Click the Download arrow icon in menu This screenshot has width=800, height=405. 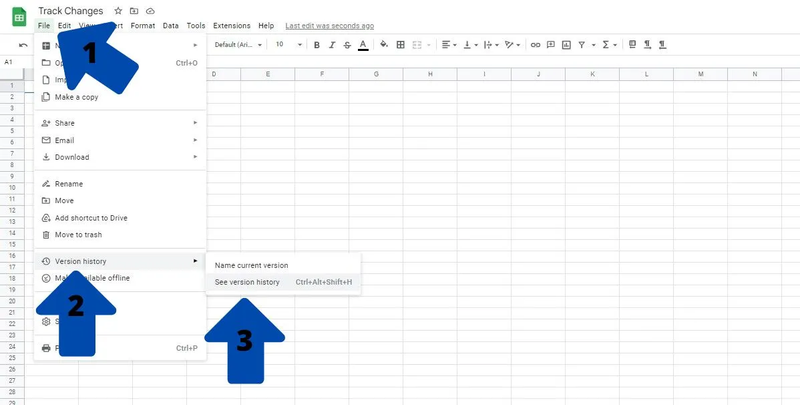click(46, 157)
